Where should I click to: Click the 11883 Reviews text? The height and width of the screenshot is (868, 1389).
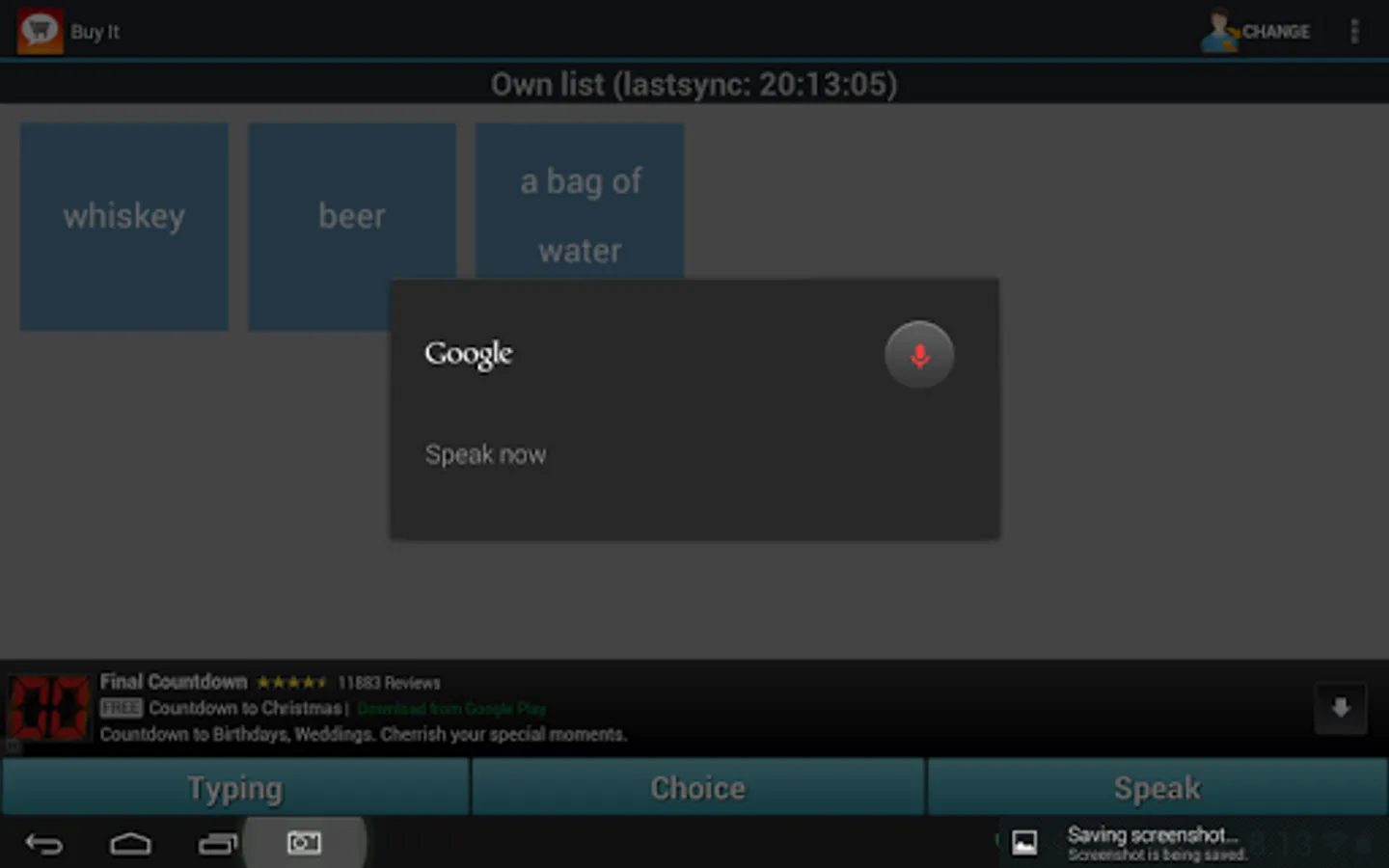(389, 683)
